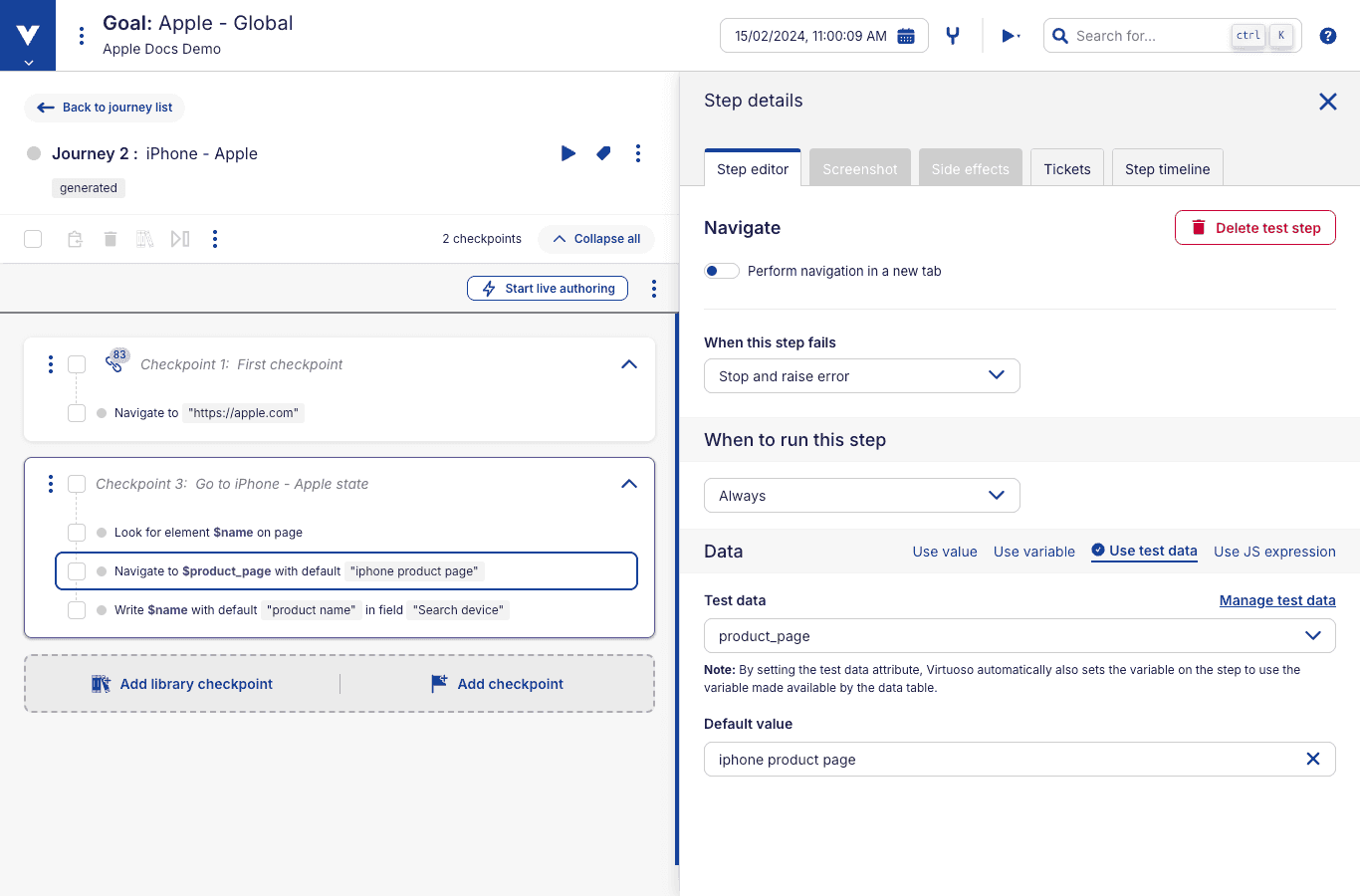
Task: Click the Manage test data link
Action: pyautogui.click(x=1277, y=600)
